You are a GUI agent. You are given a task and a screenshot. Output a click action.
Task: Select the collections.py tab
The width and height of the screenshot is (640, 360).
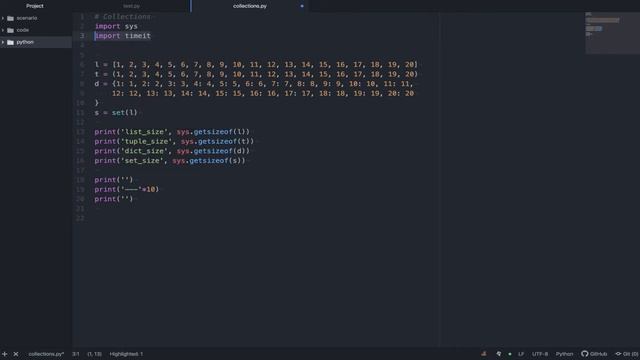(250, 6)
